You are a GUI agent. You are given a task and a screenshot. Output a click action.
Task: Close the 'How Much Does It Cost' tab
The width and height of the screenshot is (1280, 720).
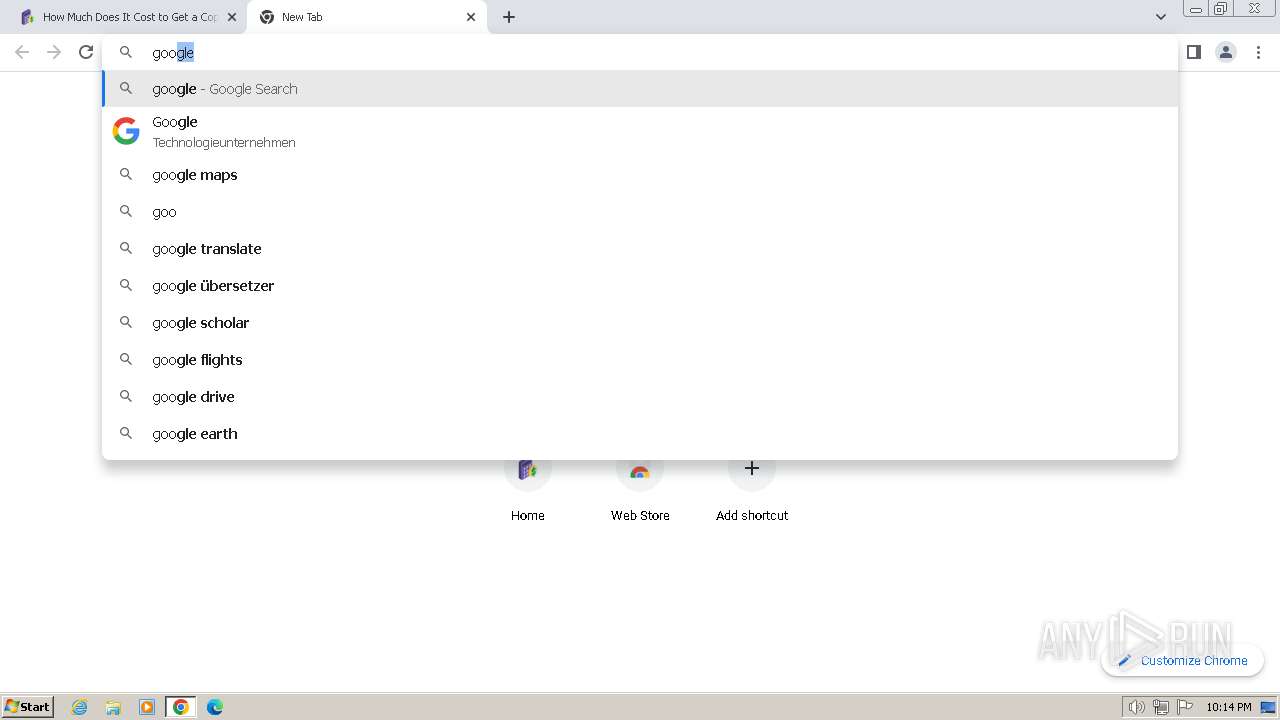[232, 17]
